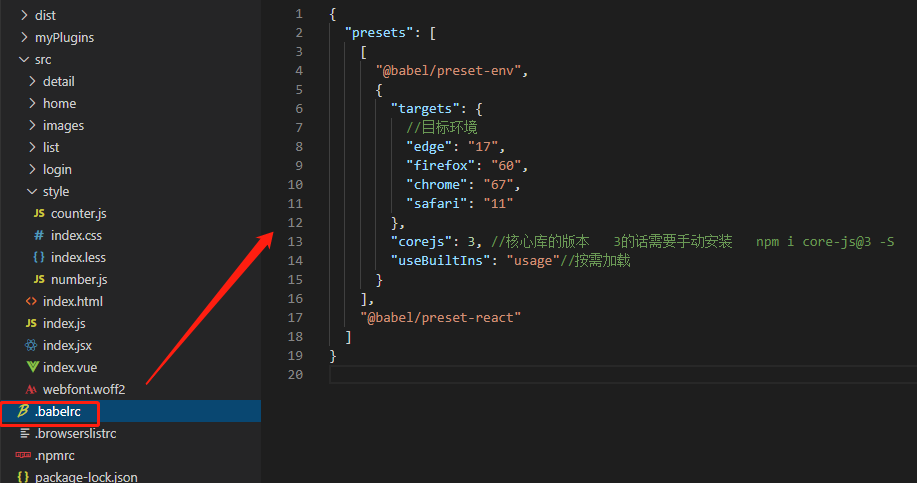
Task: Click the React icon of index.jsx
Action: [31, 346]
